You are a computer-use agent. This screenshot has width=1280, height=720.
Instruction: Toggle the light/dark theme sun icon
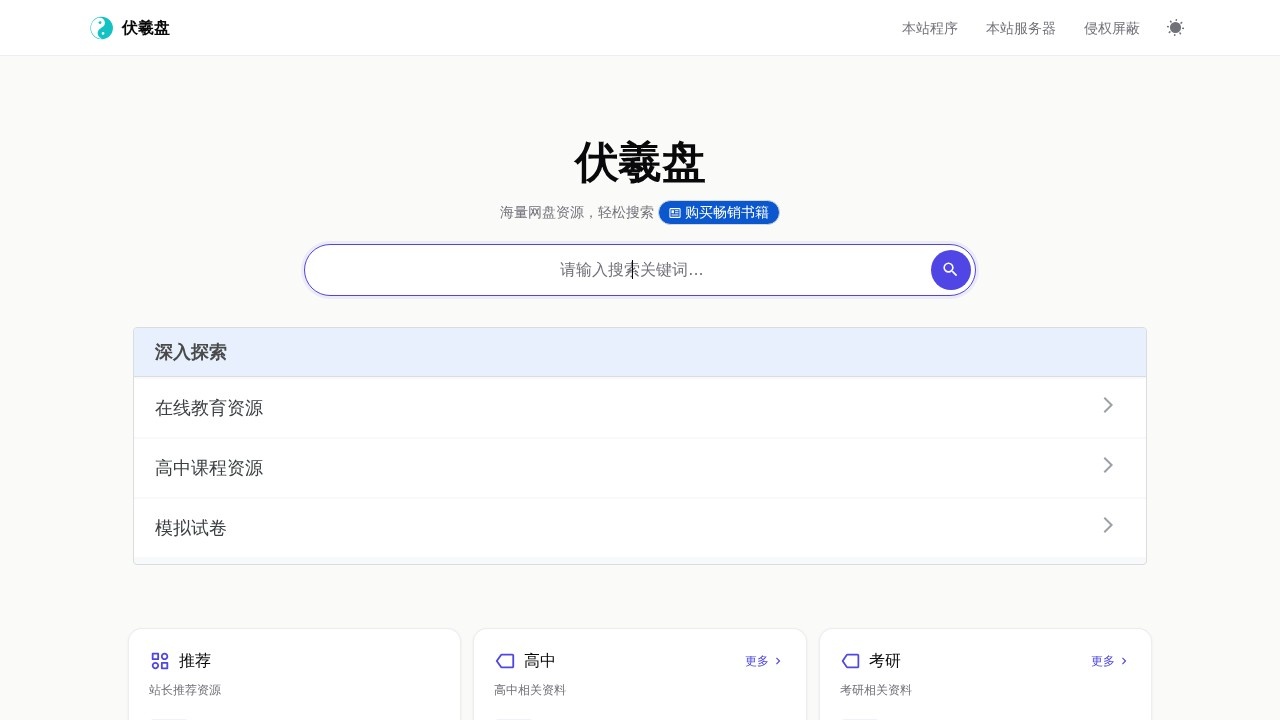tap(1175, 28)
